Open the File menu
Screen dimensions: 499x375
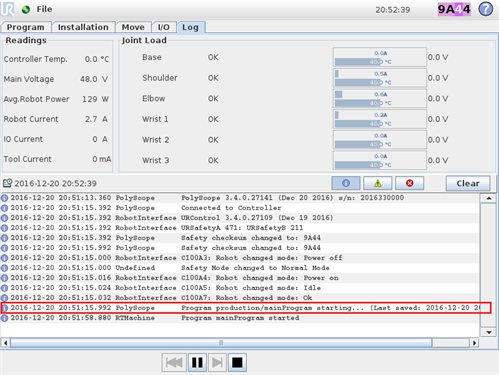click(44, 9)
